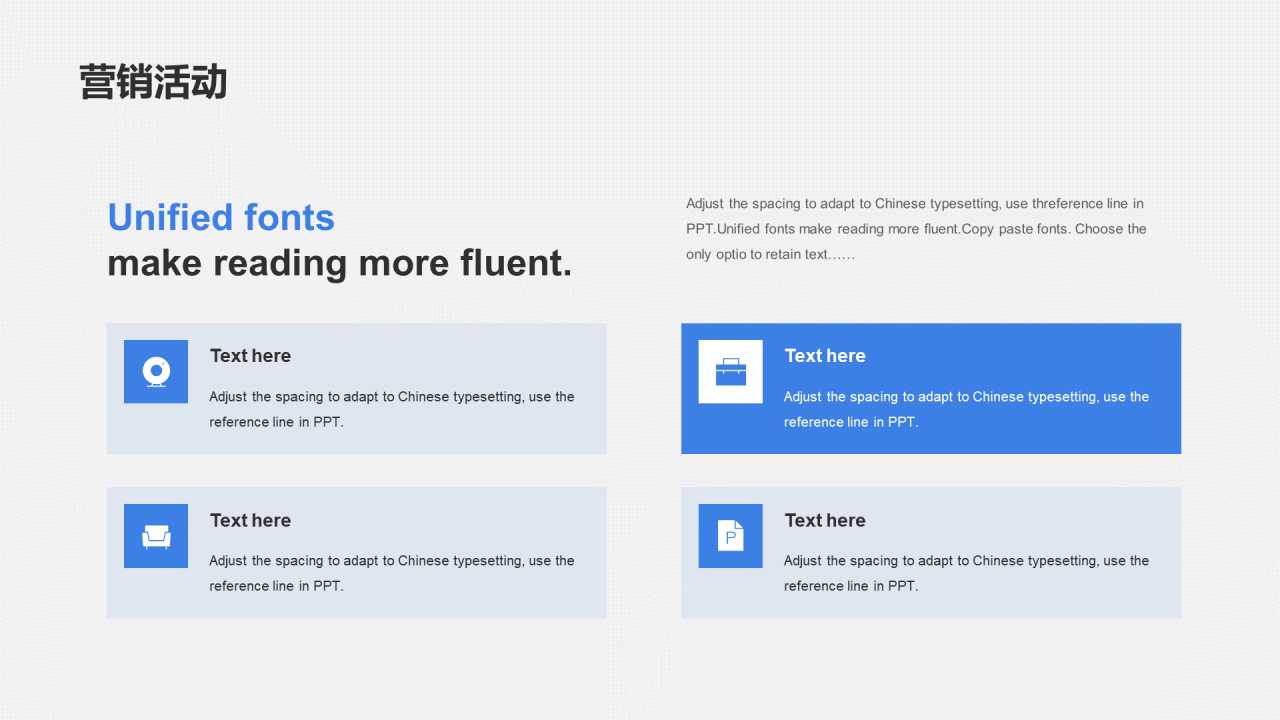Click the description text beside the sofa icon
Screen dimensions: 1280x720
coord(392,573)
